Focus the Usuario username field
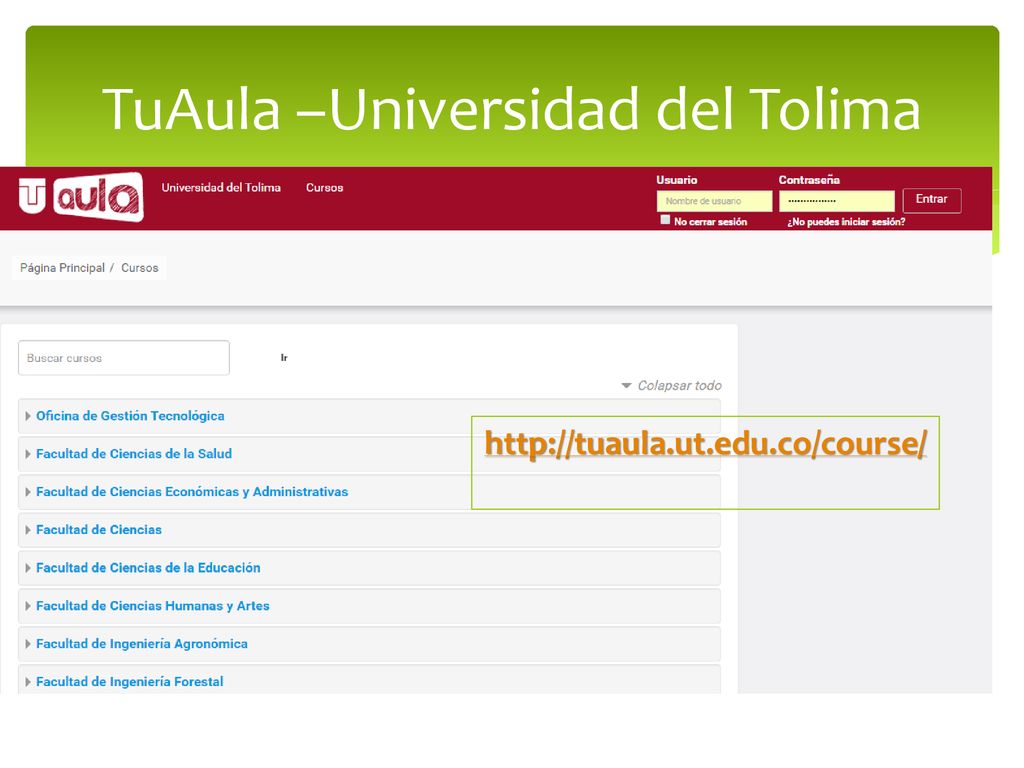The image size is (1024, 768). [714, 201]
